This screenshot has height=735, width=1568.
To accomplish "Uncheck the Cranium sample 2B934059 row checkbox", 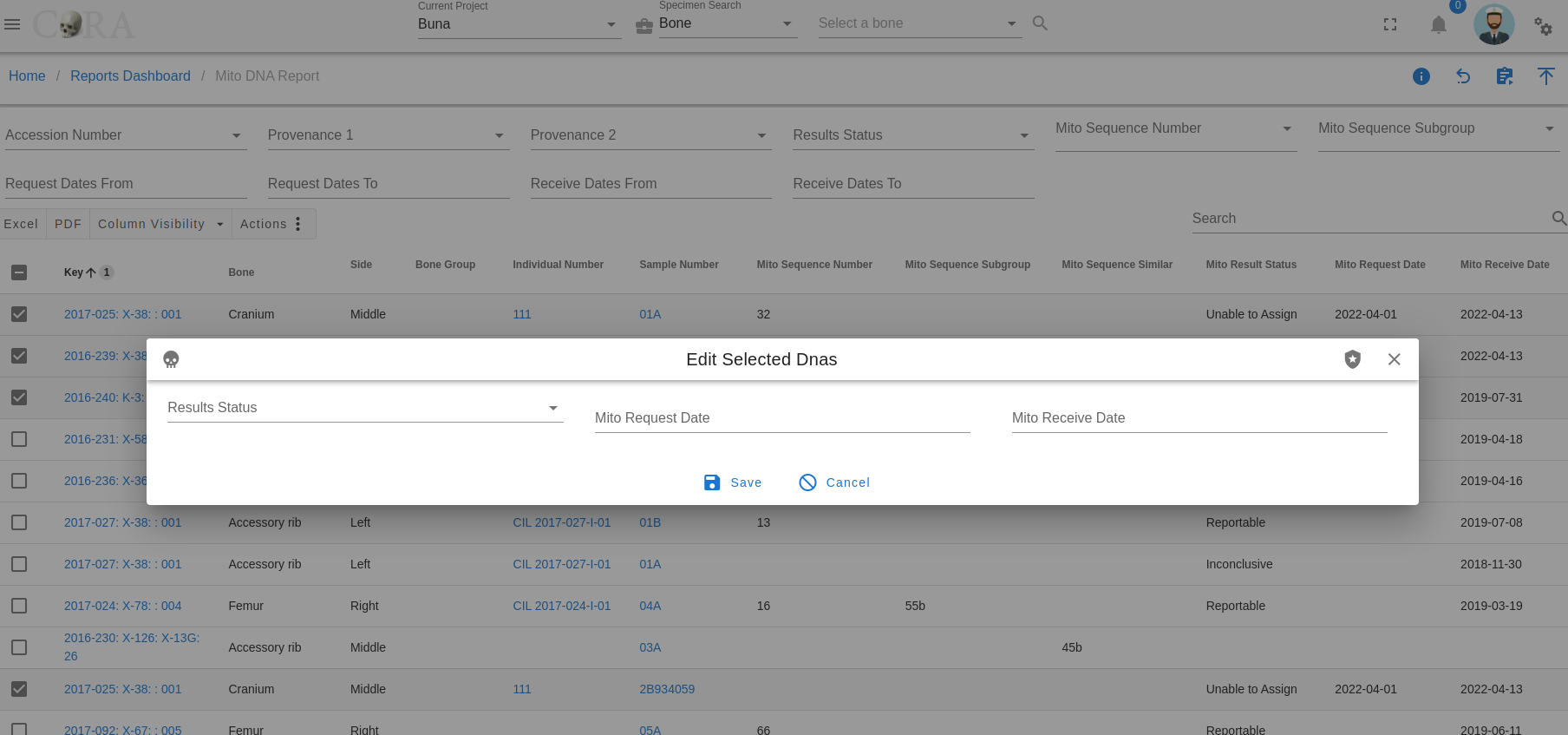I will tap(19, 689).
